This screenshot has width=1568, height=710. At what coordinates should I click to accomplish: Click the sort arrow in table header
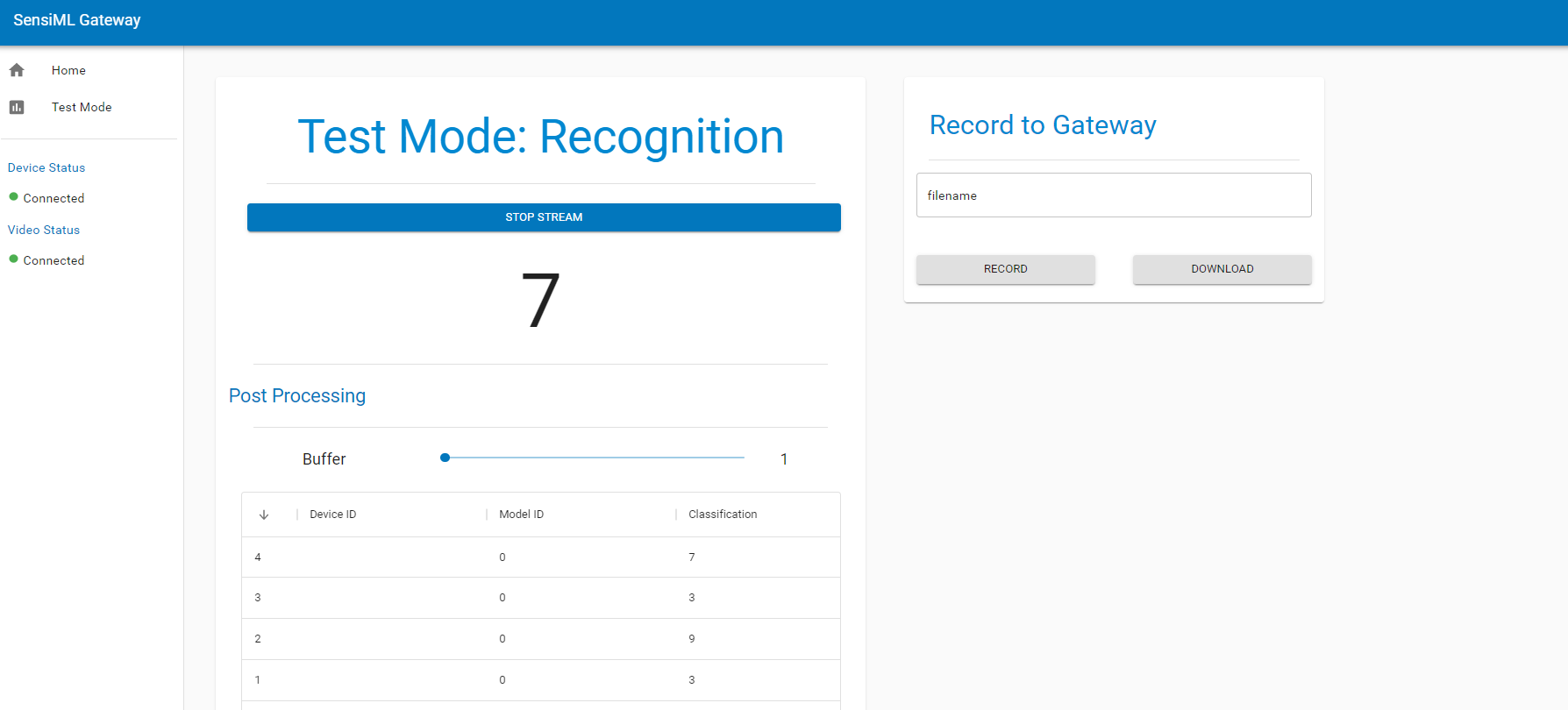tap(264, 515)
